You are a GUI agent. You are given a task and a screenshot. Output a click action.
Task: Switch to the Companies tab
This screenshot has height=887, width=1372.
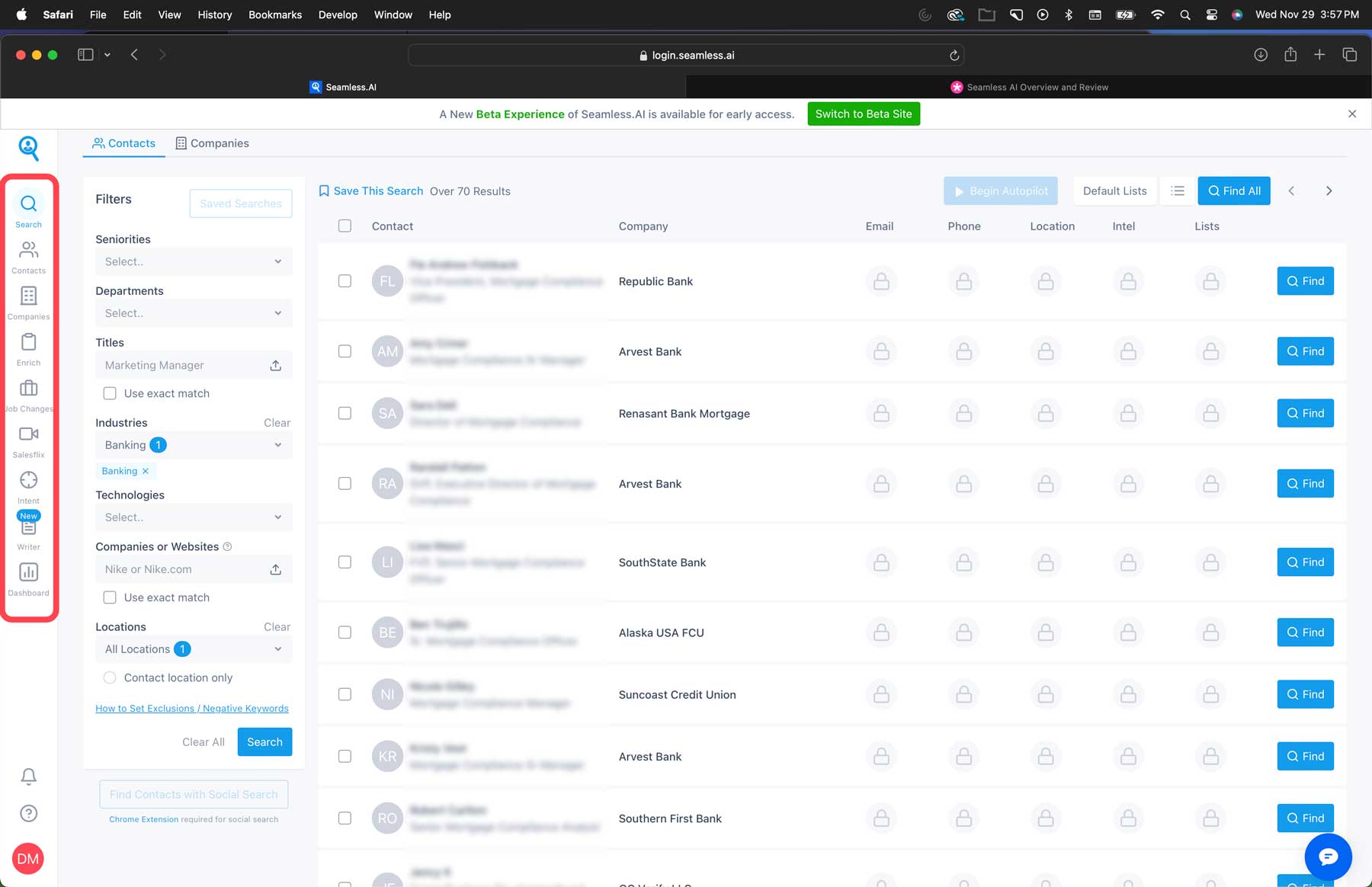pos(212,142)
